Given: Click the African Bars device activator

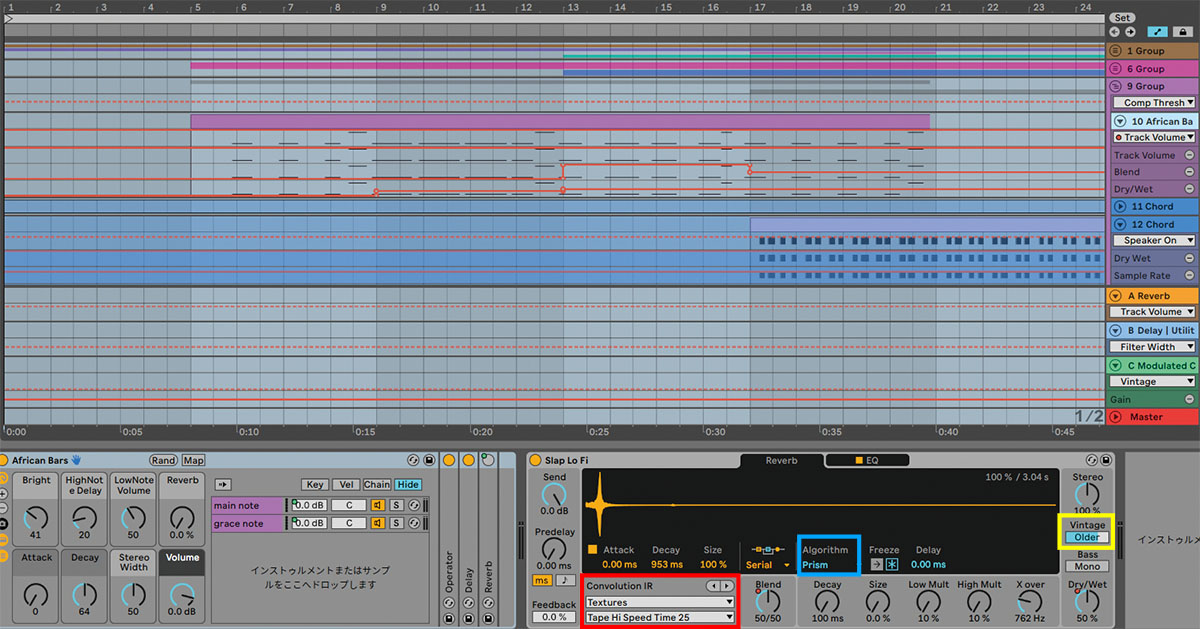Looking at the screenshot, I should point(4,460).
